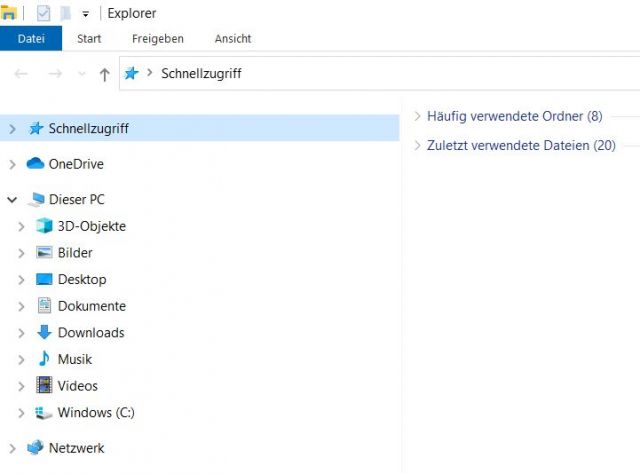The width and height of the screenshot is (640, 474).
Task: Collapse the Dieser PC tree node
Action: point(12,200)
